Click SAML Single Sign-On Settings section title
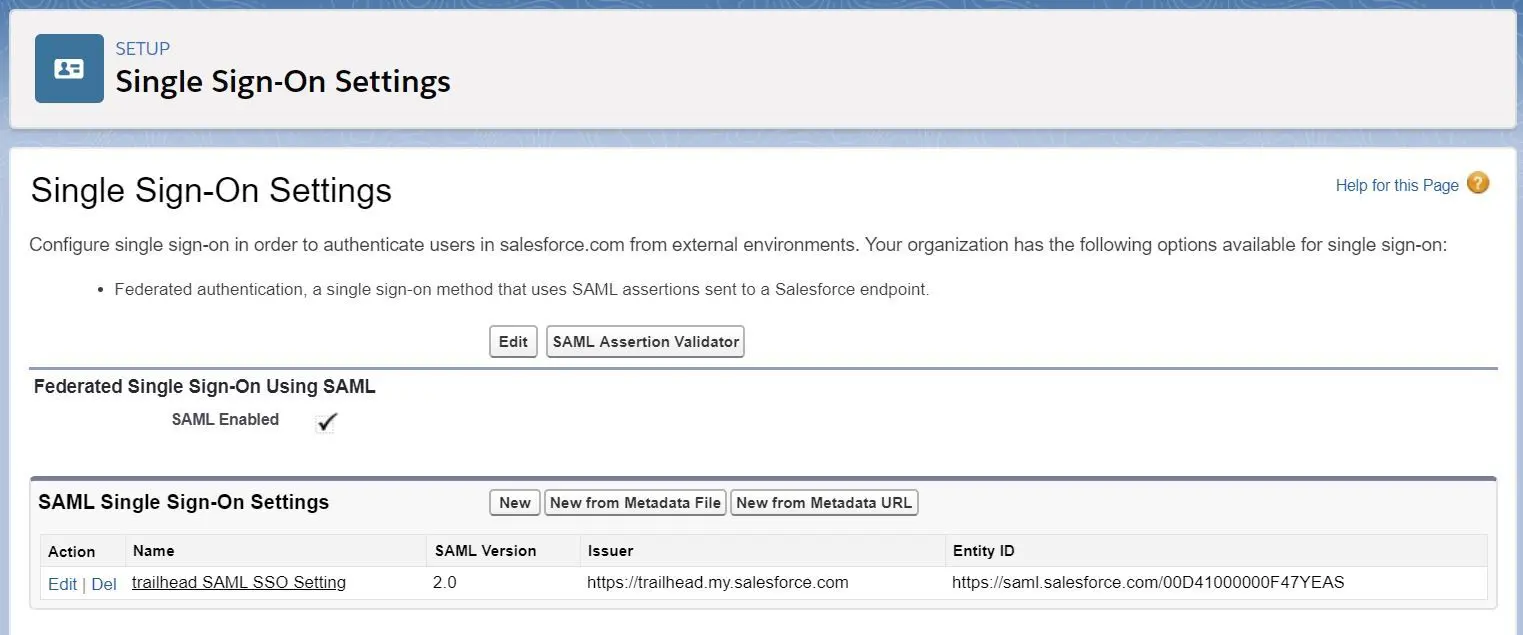The height and width of the screenshot is (635, 1523). (184, 502)
